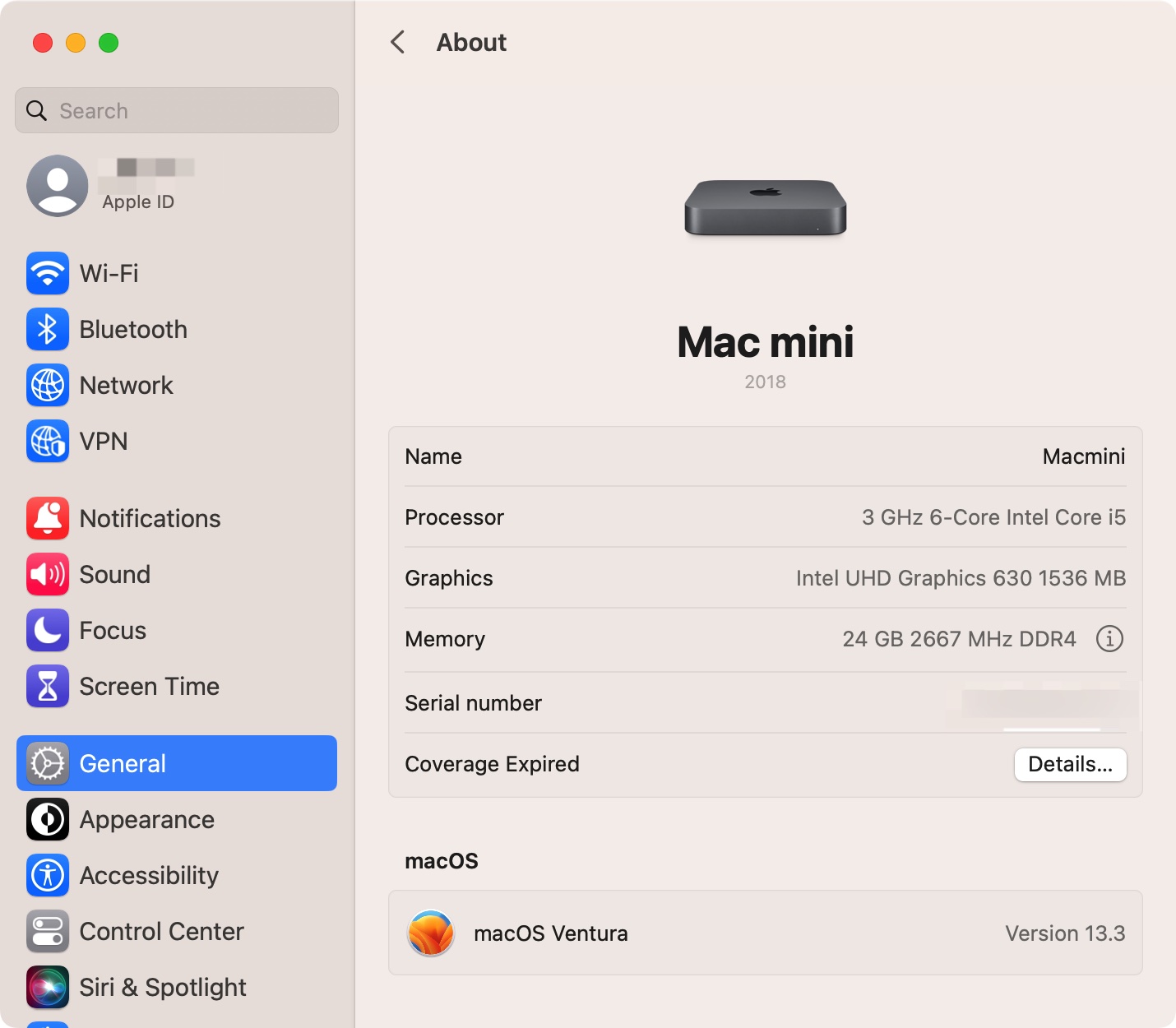Click the About page title
Viewport: 1176px width, 1028px height.
[x=471, y=43]
